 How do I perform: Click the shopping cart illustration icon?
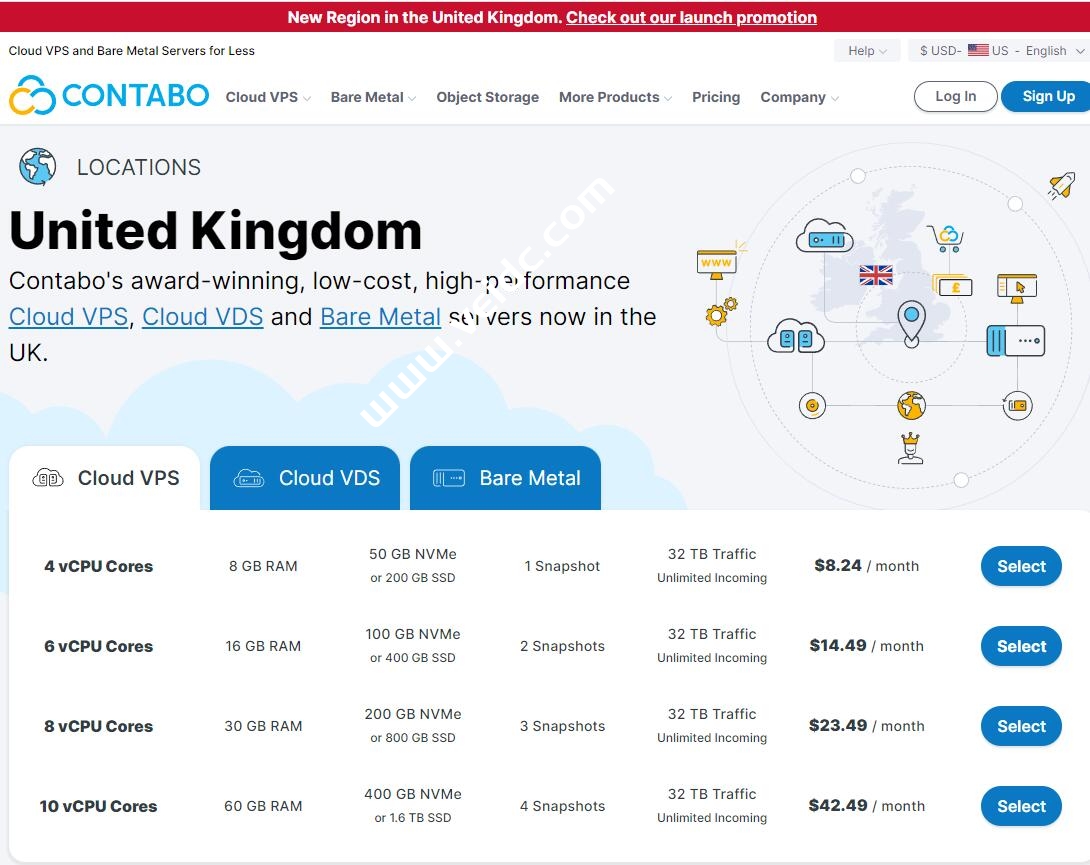coord(947,239)
